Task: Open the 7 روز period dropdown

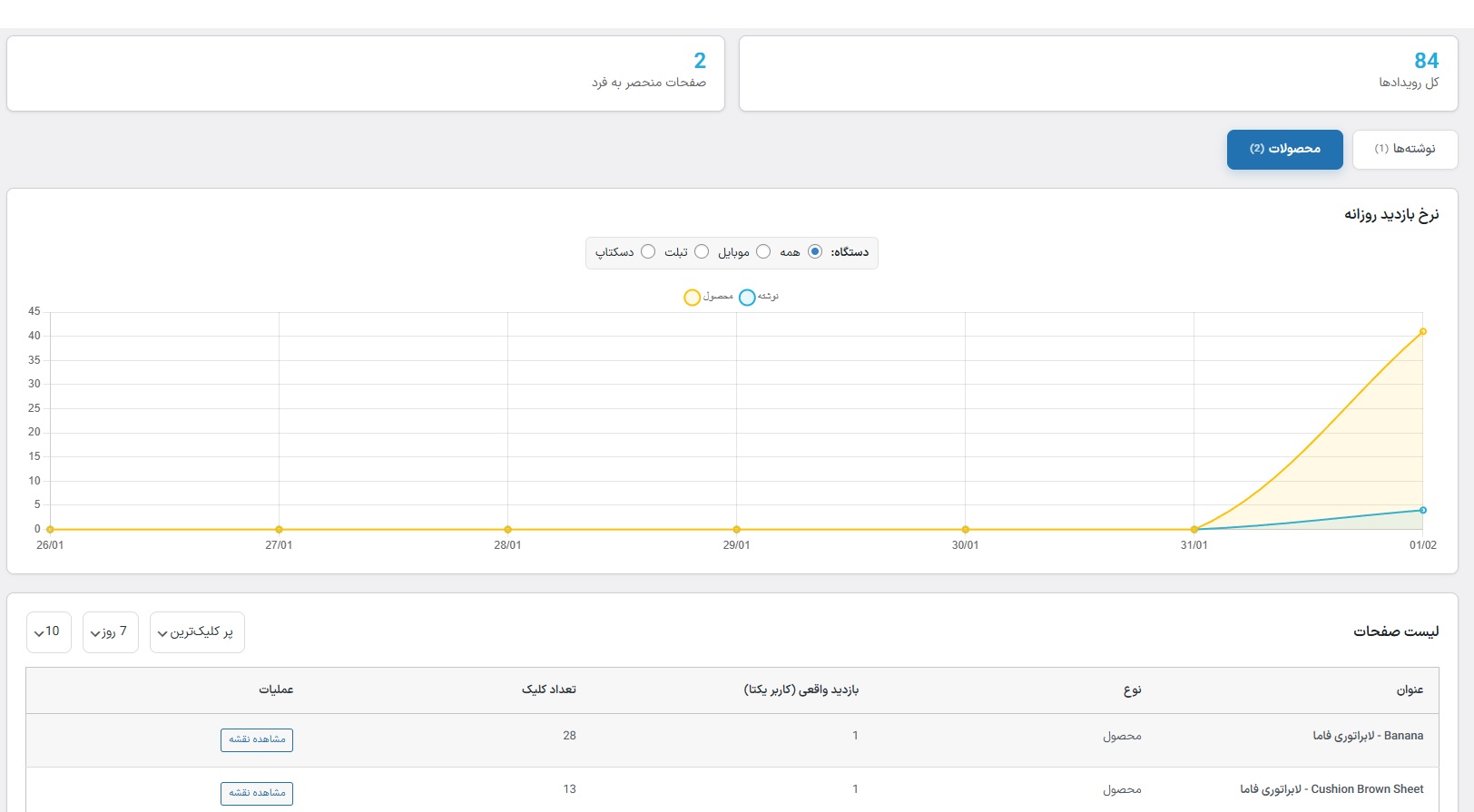Action: [x=111, y=631]
